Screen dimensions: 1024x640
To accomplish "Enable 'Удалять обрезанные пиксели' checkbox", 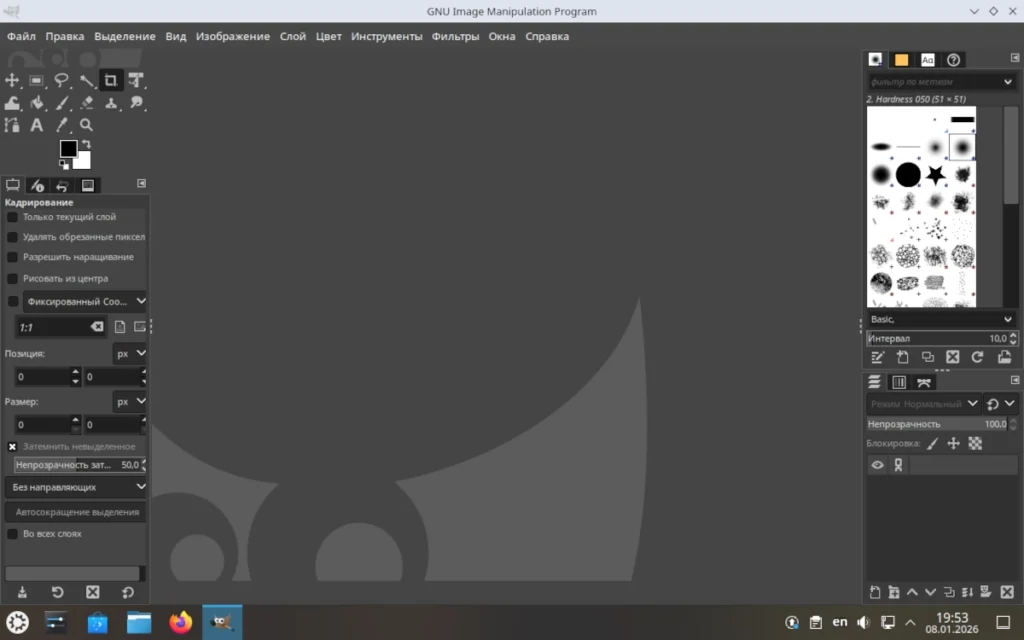I will (x=12, y=237).
